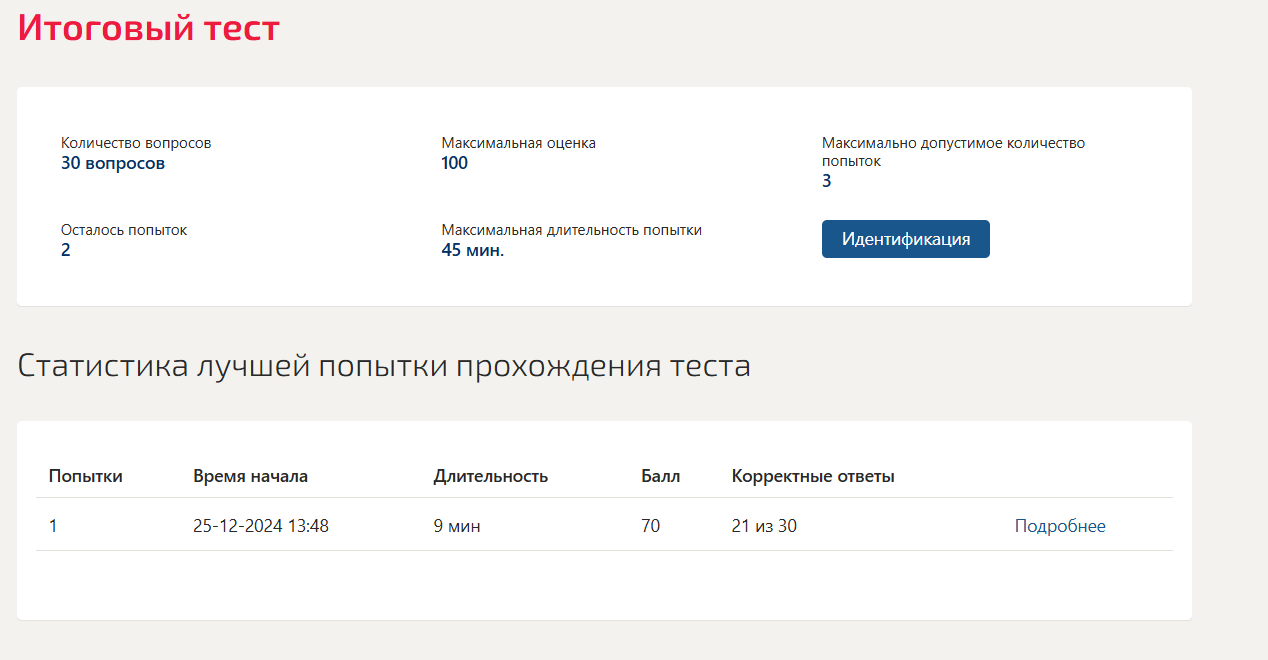Click the 30 вопросов value
Screen dimensions: 1268x660
pos(113,163)
